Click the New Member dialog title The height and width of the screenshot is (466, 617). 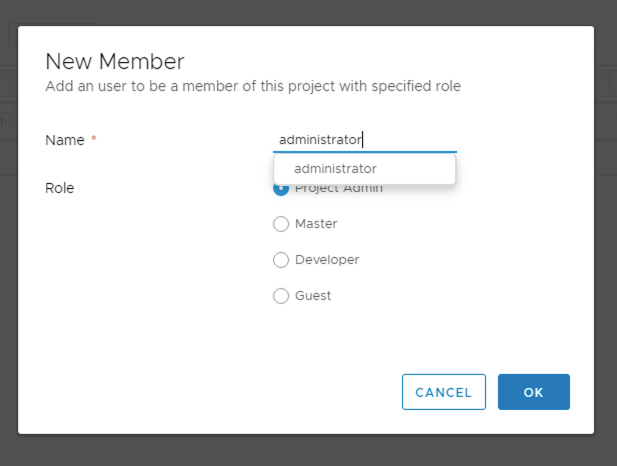pos(115,61)
